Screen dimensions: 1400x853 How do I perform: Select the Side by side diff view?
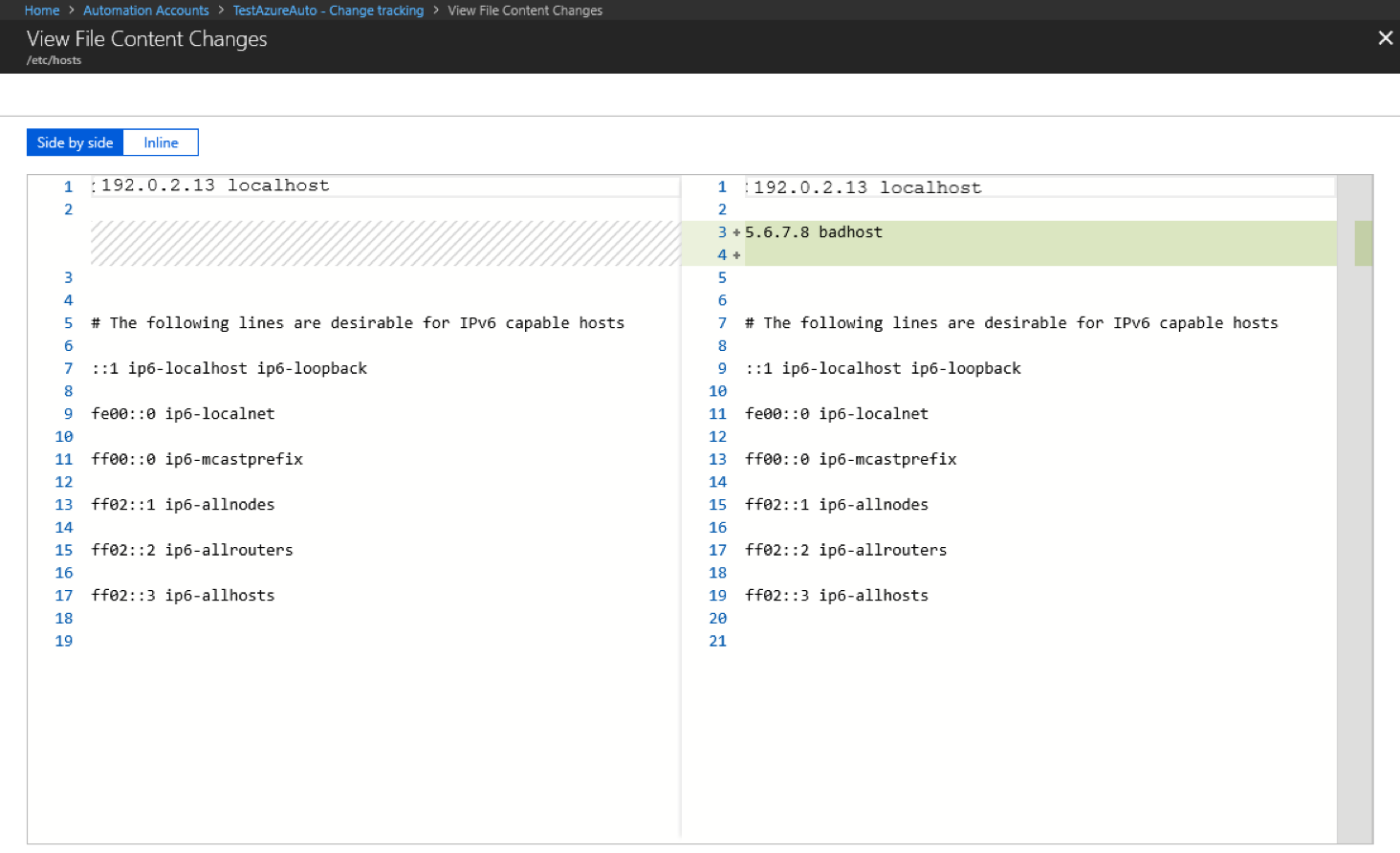click(x=74, y=142)
